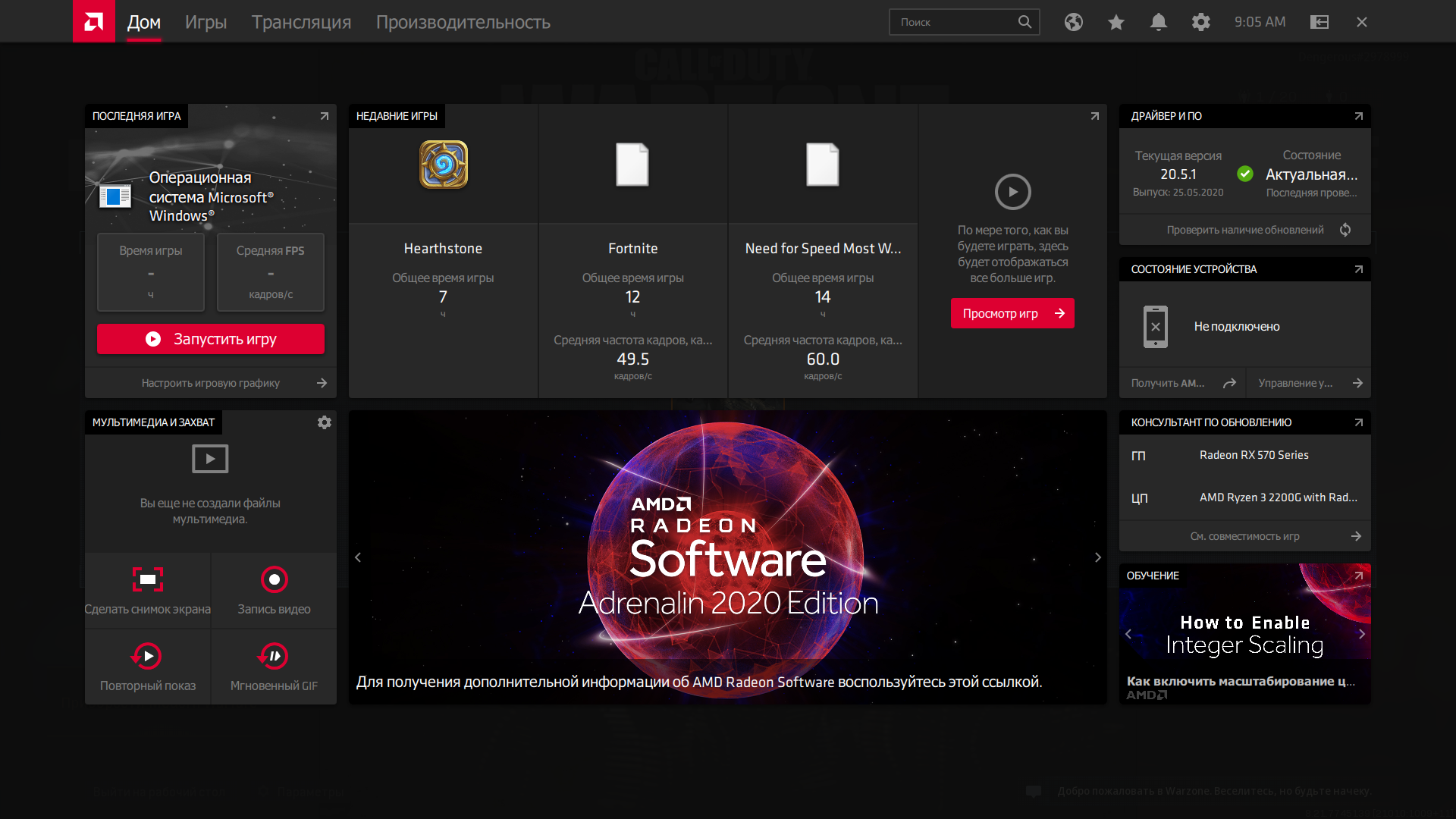
Task: Click the green driver status checkmark
Action: tap(1245, 174)
